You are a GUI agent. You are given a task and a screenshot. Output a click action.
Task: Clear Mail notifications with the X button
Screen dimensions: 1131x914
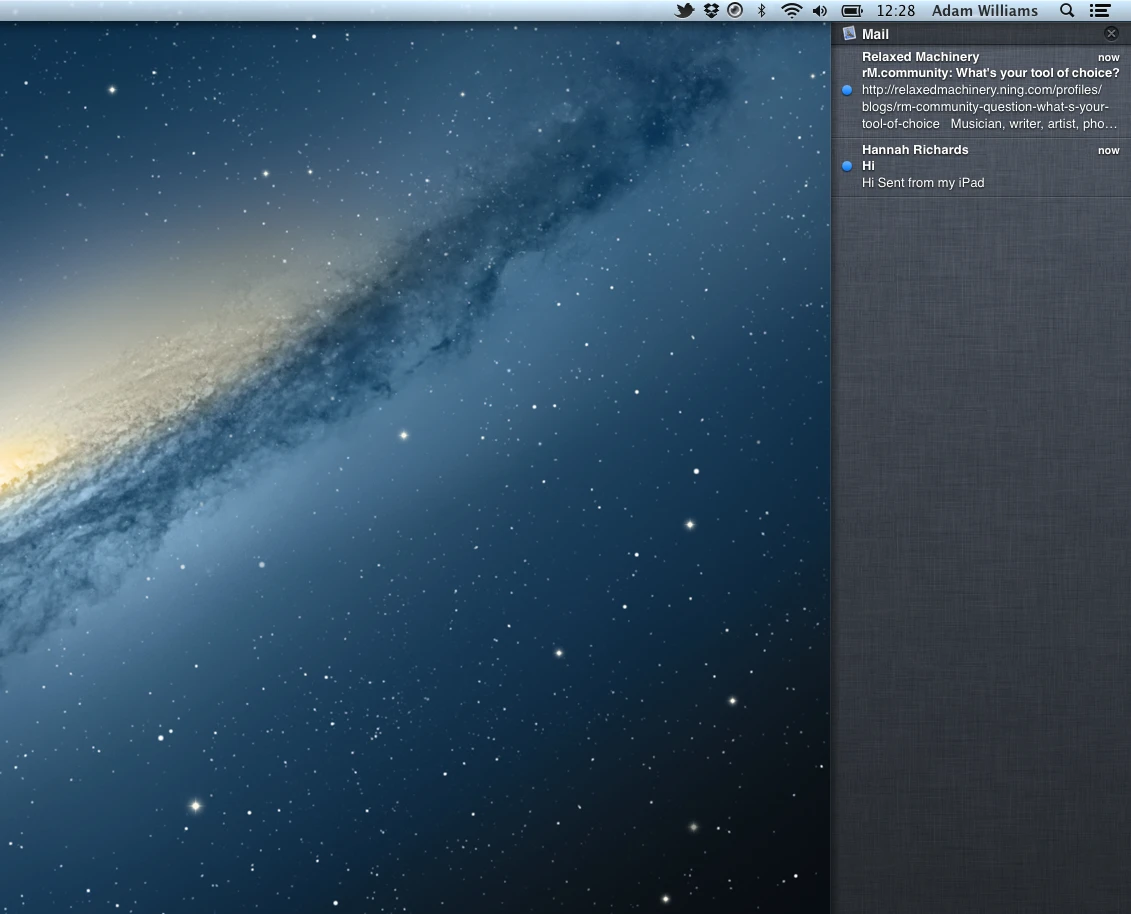[x=1112, y=33]
